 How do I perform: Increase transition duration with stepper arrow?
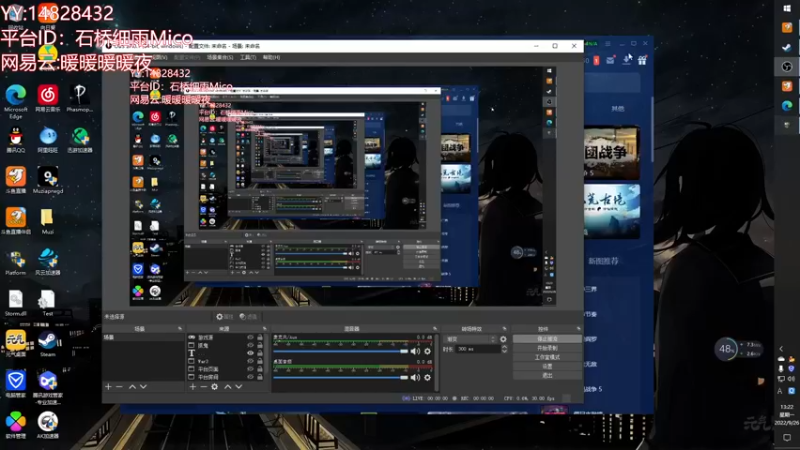pos(504,347)
